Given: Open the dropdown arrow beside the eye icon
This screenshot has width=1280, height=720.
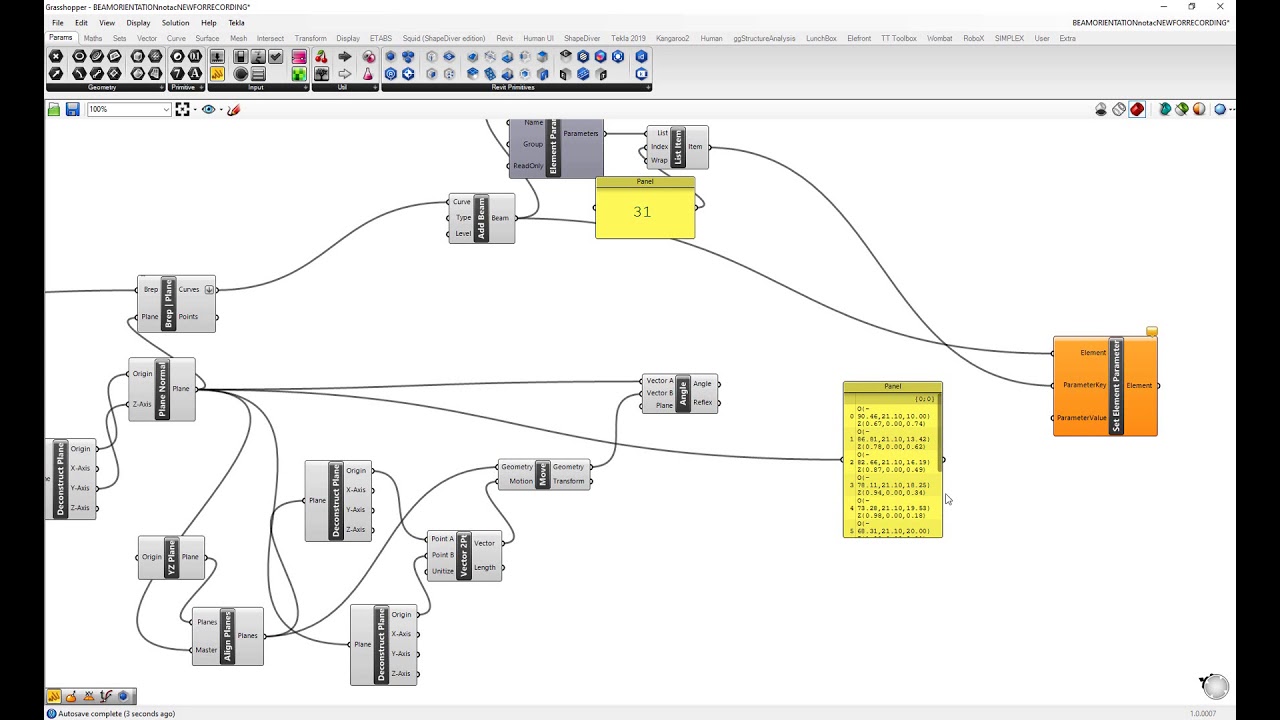Looking at the screenshot, I should click(220, 109).
